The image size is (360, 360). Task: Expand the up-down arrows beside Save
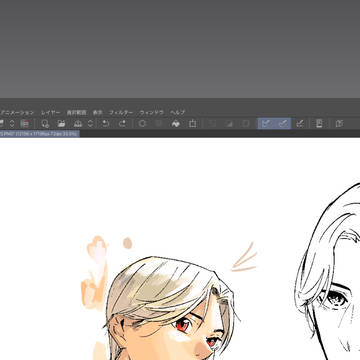[90, 124]
